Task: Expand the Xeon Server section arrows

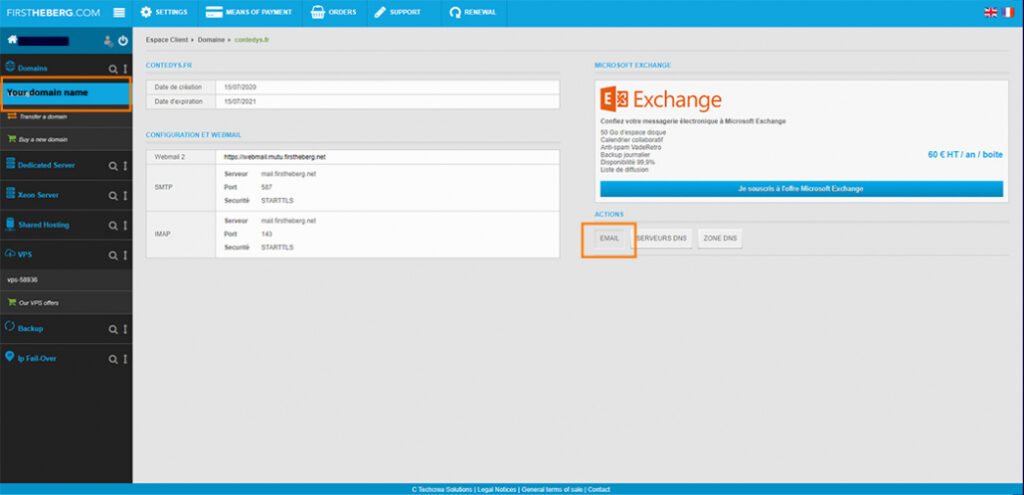Action: click(x=125, y=196)
